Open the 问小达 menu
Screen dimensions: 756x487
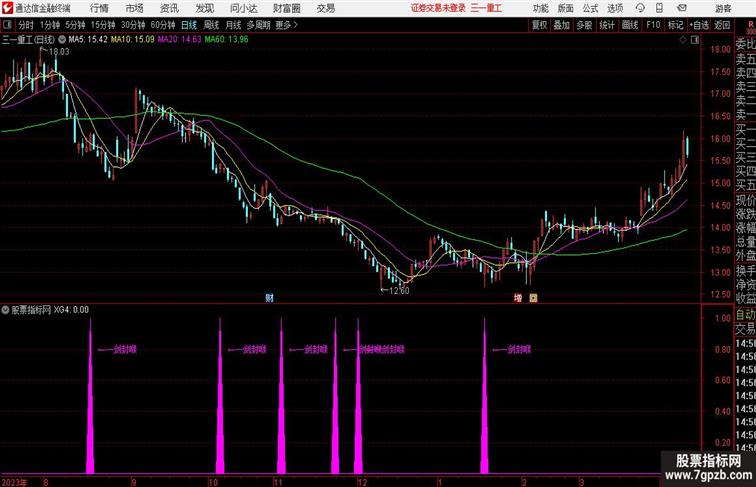pos(243,8)
